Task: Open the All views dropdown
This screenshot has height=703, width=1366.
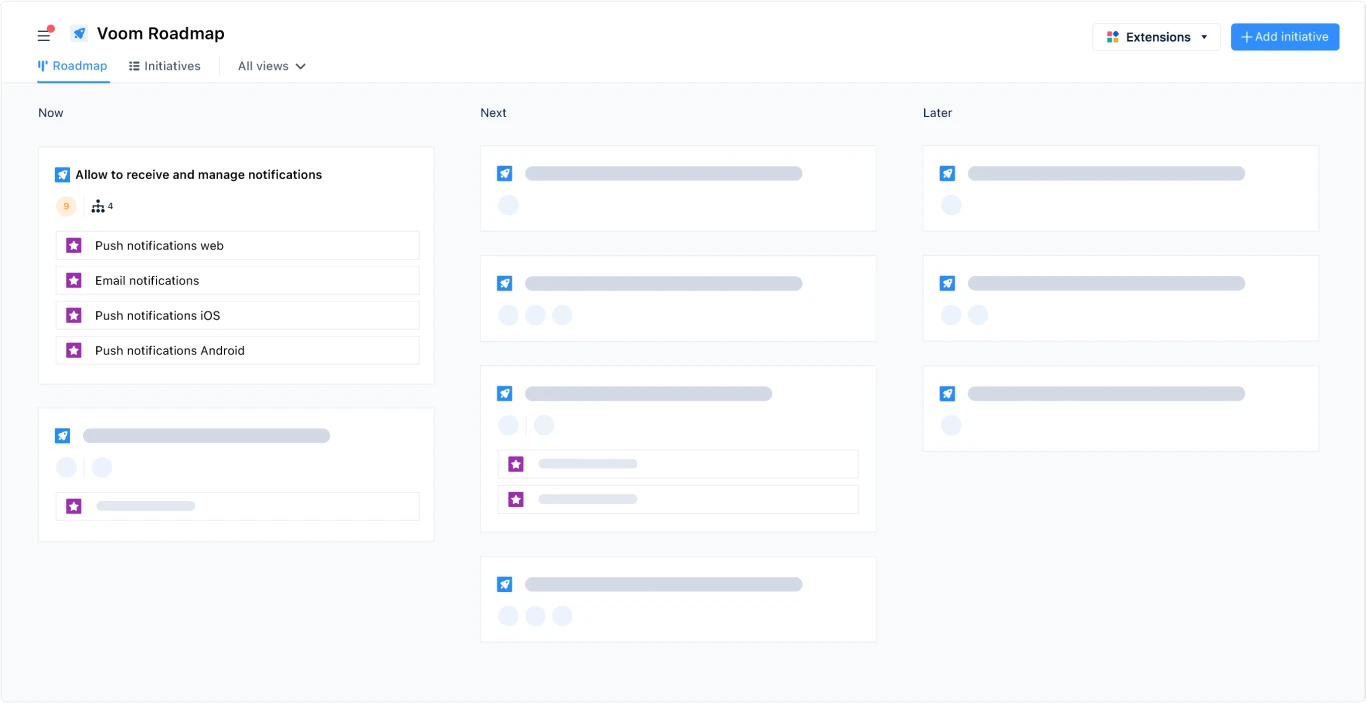Action: click(x=269, y=66)
